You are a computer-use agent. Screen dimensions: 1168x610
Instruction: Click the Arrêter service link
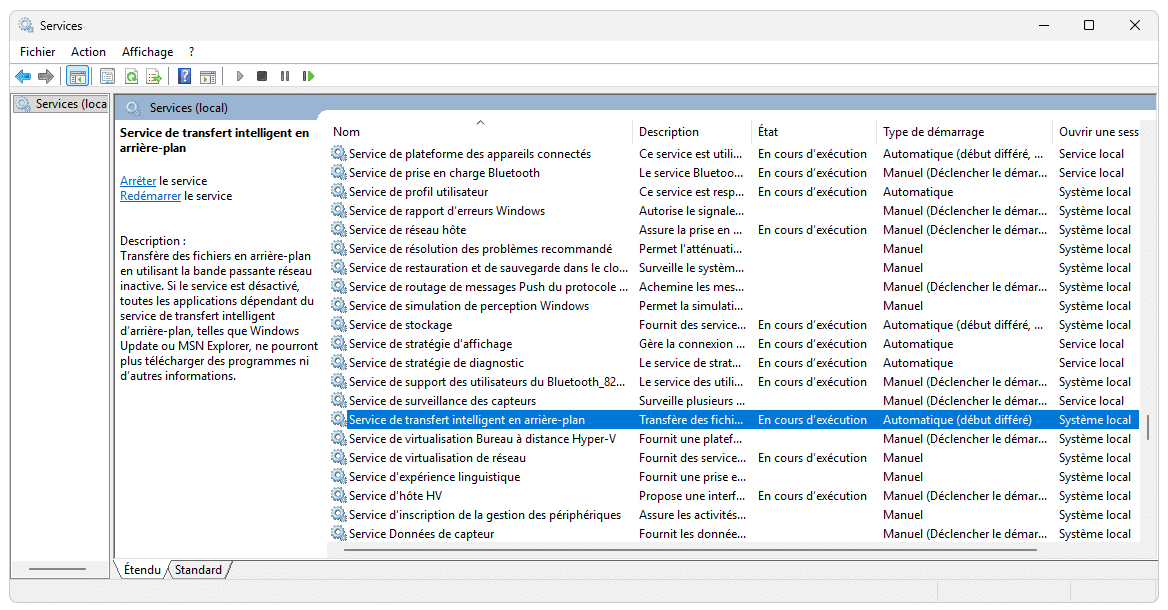coord(138,181)
